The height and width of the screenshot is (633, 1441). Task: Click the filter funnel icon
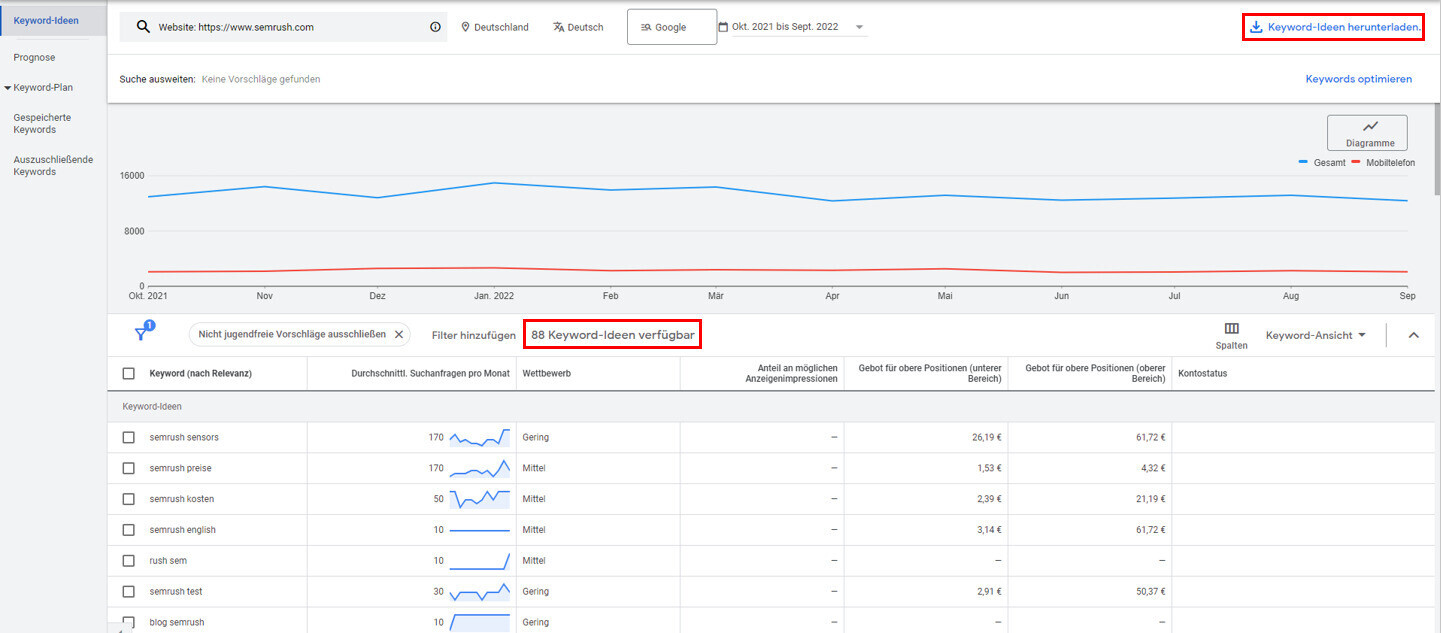click(141, 334)
